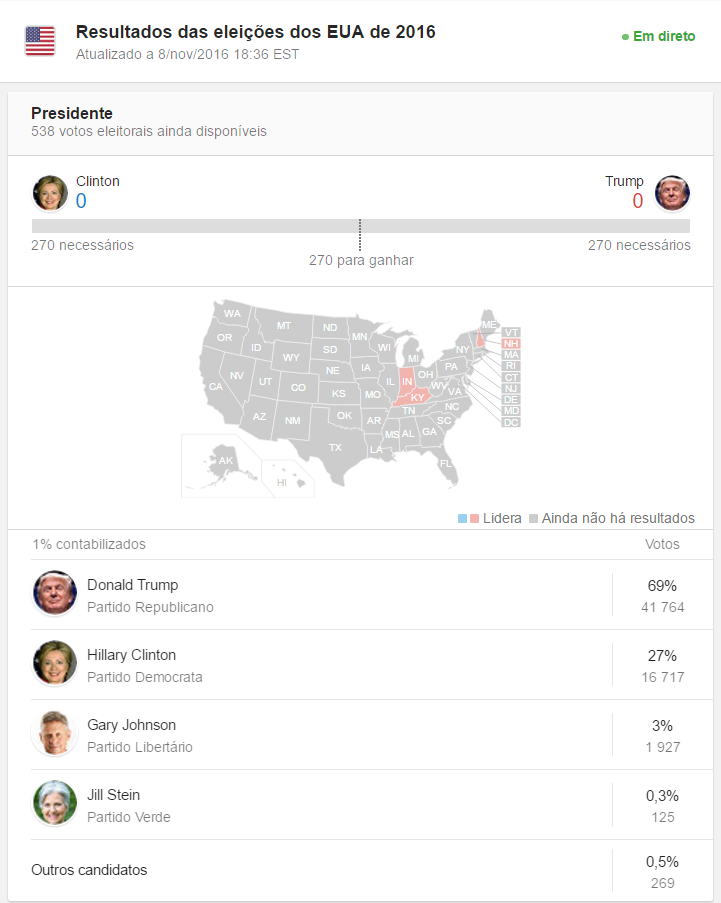Click Kentucky on the election map
This screenshot has width=721, height=903.
[415, 398]
